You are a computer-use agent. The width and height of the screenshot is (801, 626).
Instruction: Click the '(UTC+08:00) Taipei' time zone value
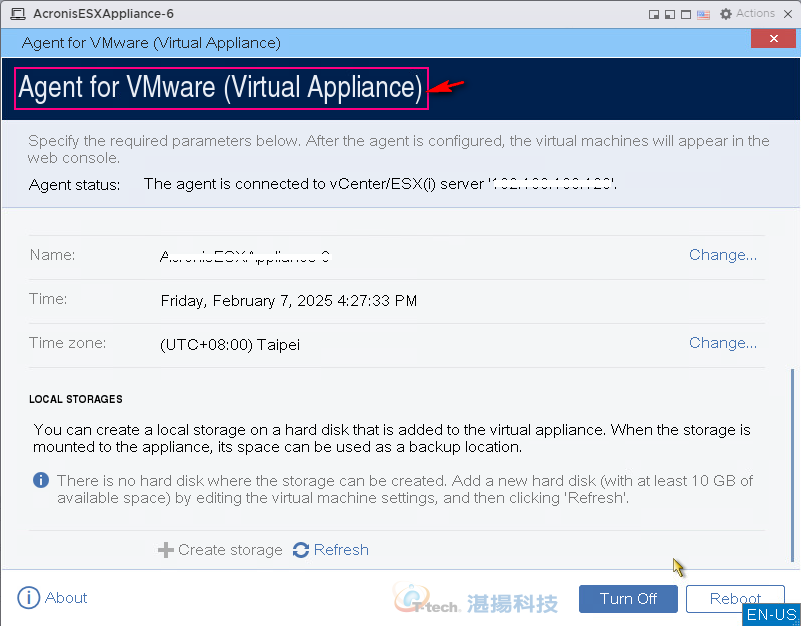pyautogui.click(x=230, y=345)
